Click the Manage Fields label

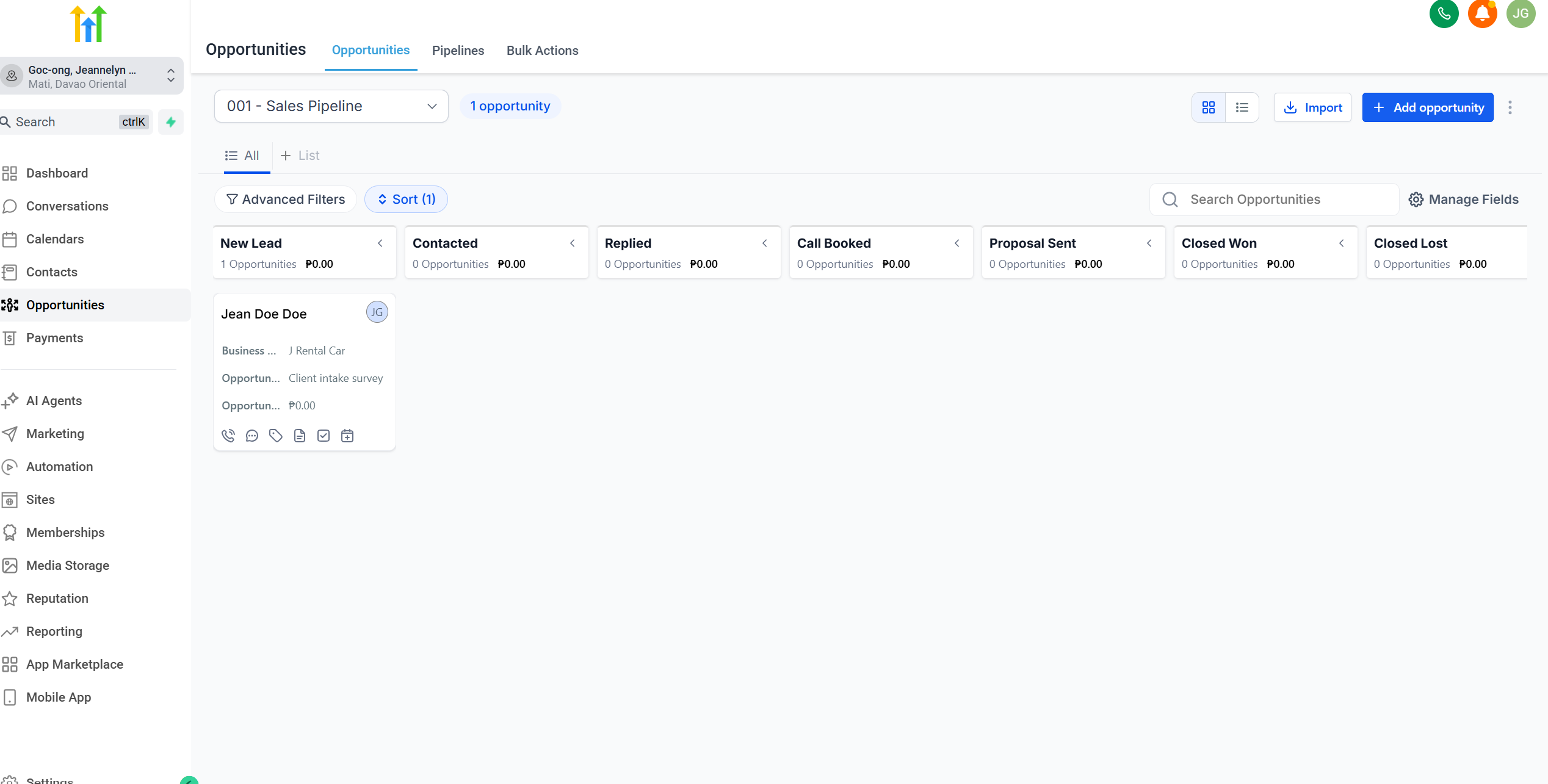[1474, 200]
